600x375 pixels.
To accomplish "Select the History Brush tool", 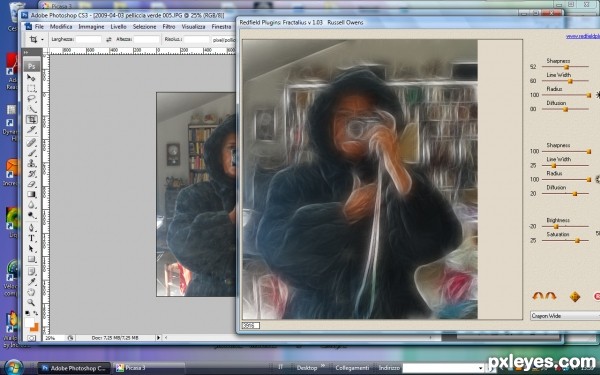I will pyautogui.click(x=31, y=173).
